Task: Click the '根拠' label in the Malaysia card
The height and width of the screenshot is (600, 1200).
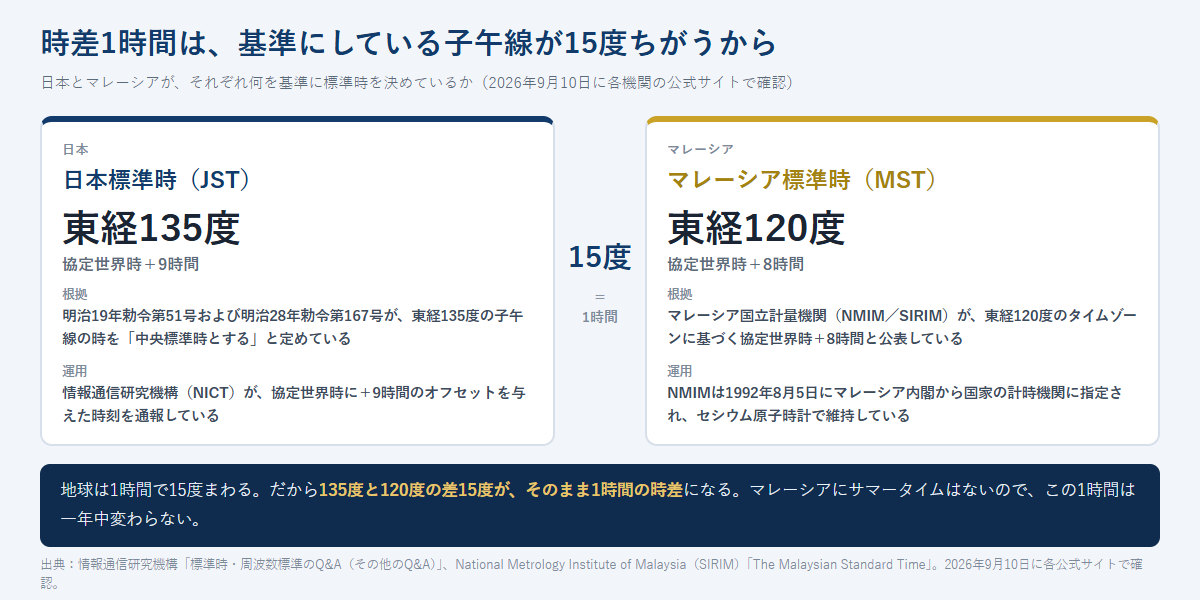Action: (680, 294)
